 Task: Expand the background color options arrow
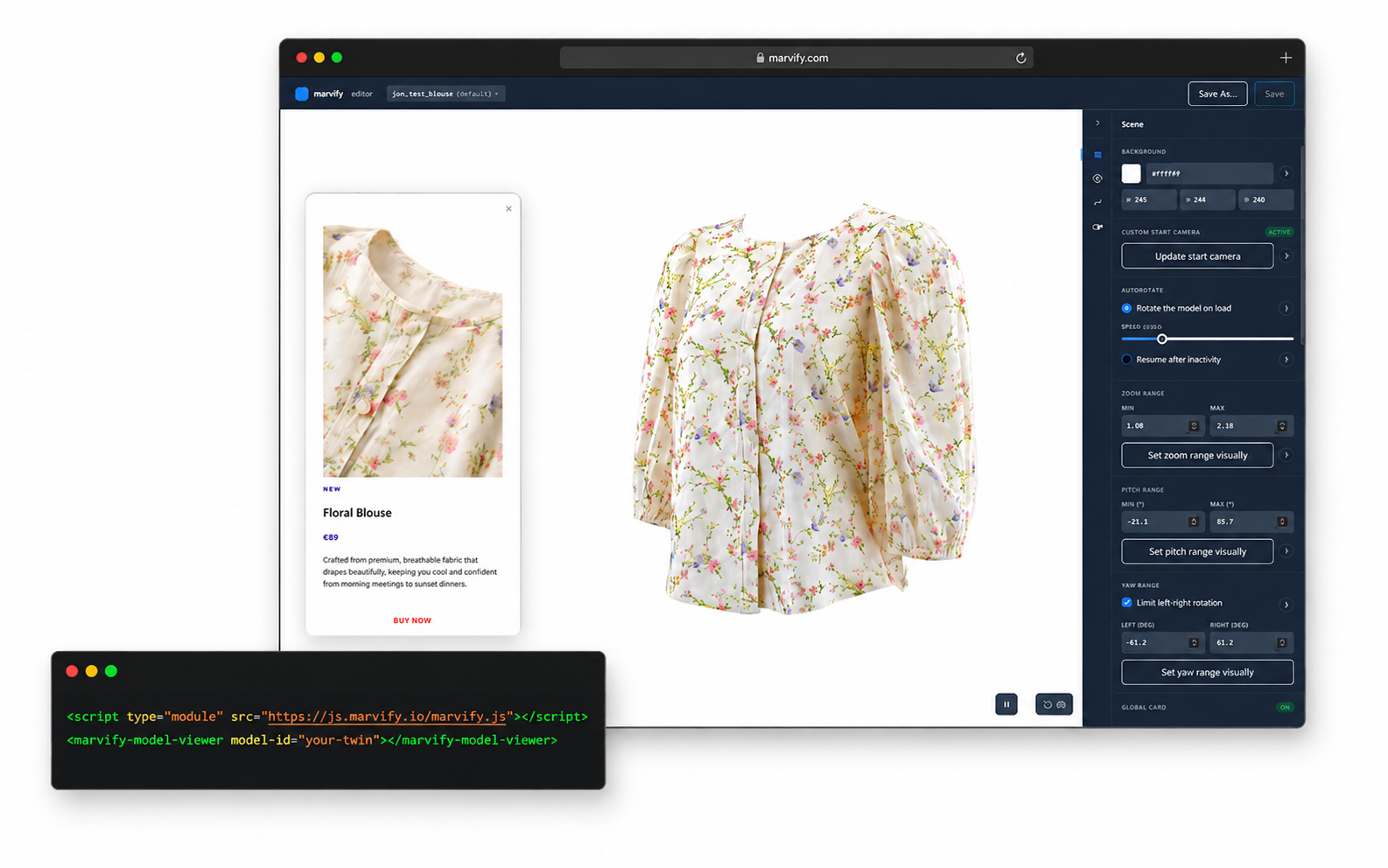[x=1286, y=173]
